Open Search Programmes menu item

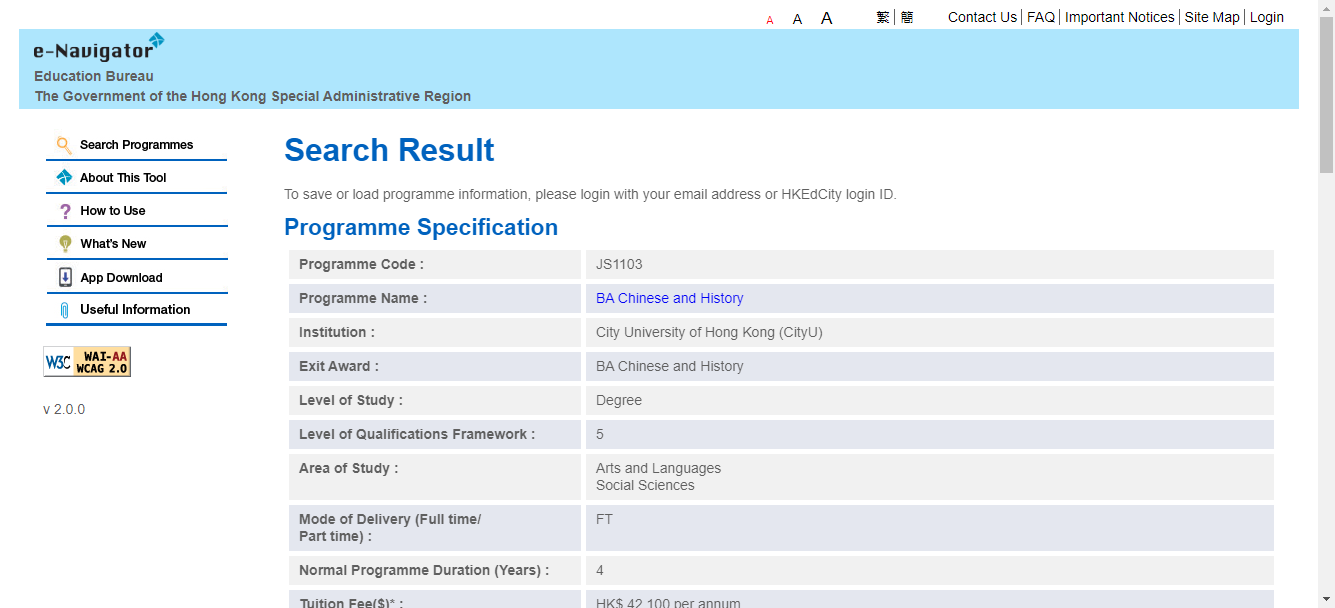[x=137, y=145]
